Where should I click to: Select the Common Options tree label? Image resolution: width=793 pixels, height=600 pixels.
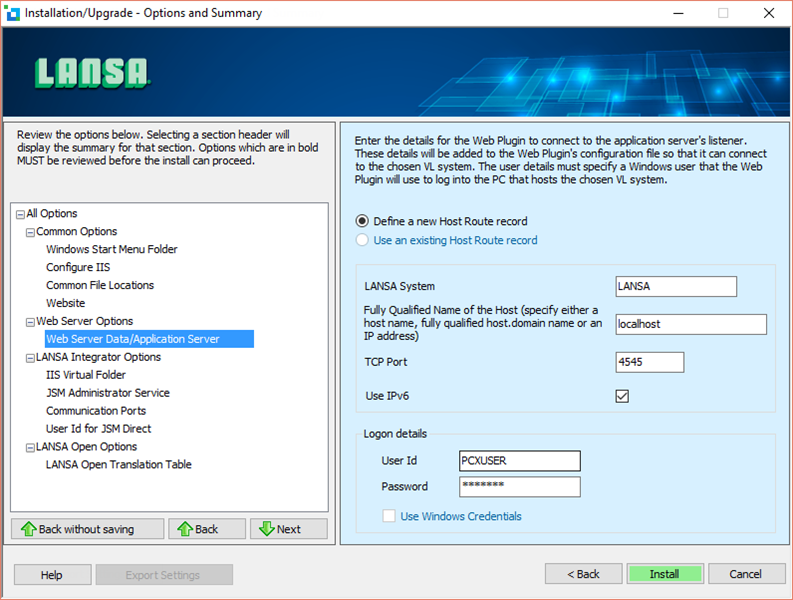tap(76, 232)
